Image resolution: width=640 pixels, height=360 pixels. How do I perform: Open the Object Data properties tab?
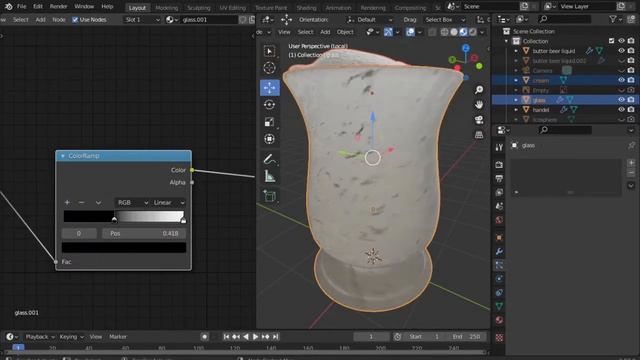(x=499, y=307)
